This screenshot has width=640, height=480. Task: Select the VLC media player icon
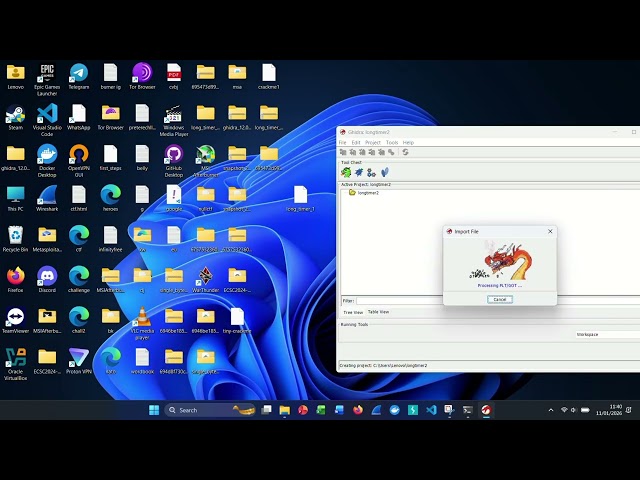(x=142, y=324)
